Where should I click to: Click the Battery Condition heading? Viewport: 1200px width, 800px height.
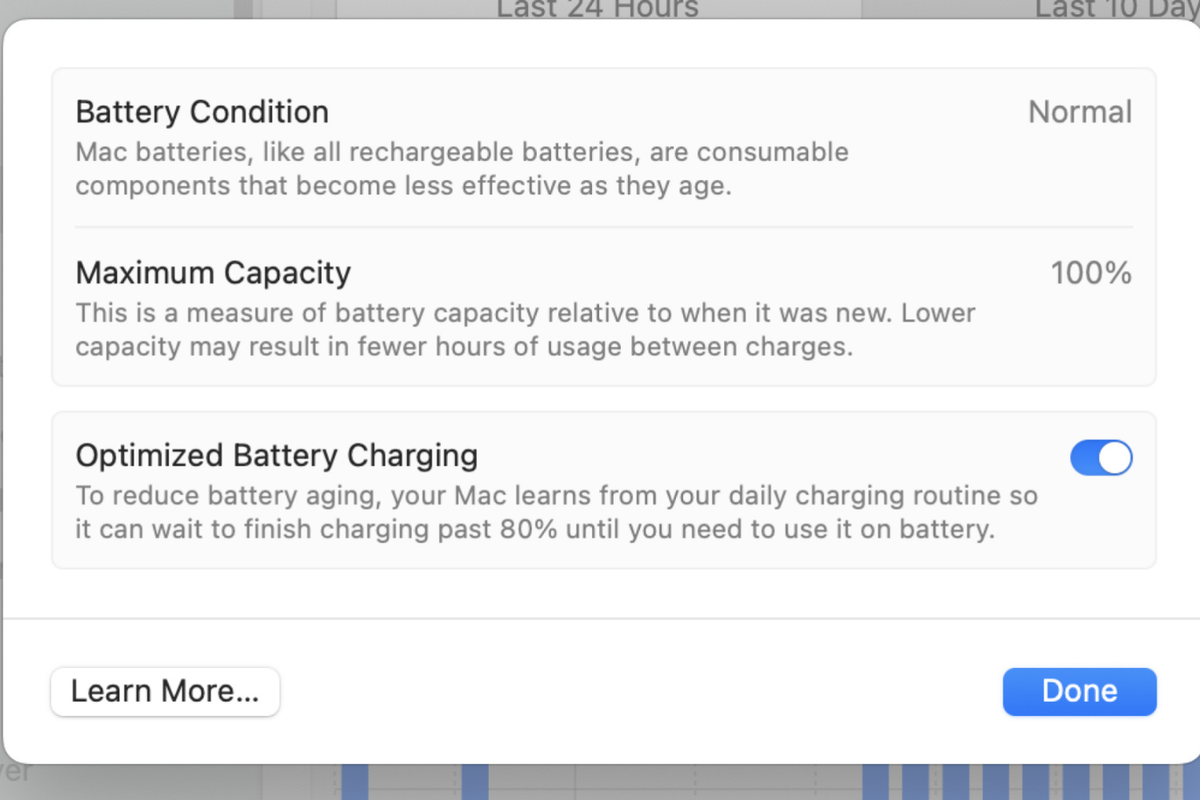coord(202,112)
